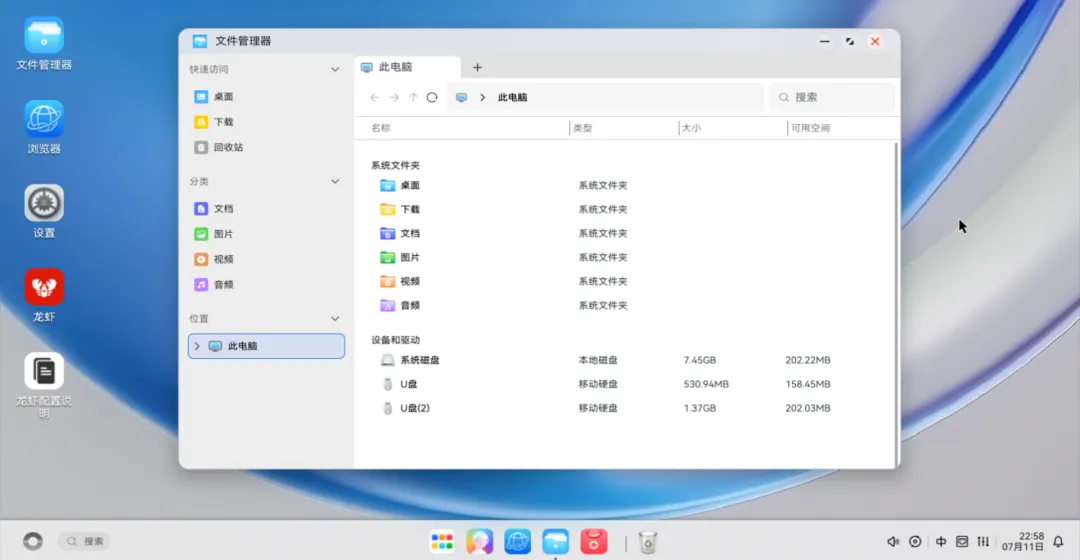Sort by 可用空间 column header
This screenshot has height=560, width=1080.
pyautogui.click(x=810, y=128)
